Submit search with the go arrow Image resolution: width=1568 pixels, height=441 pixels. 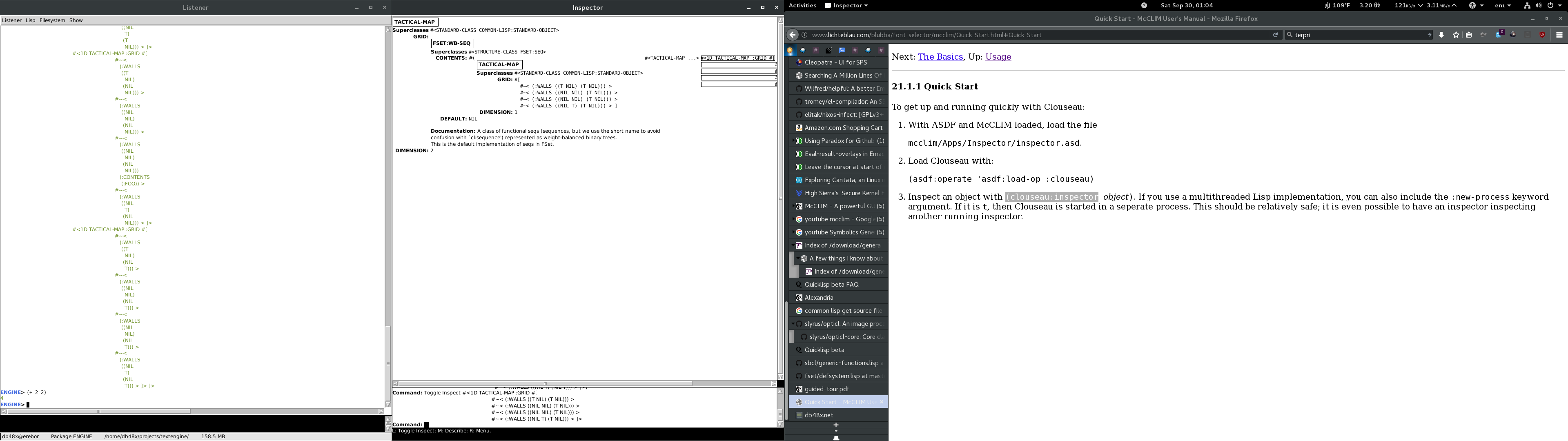pyautogui.click(x=1429, y=35)
